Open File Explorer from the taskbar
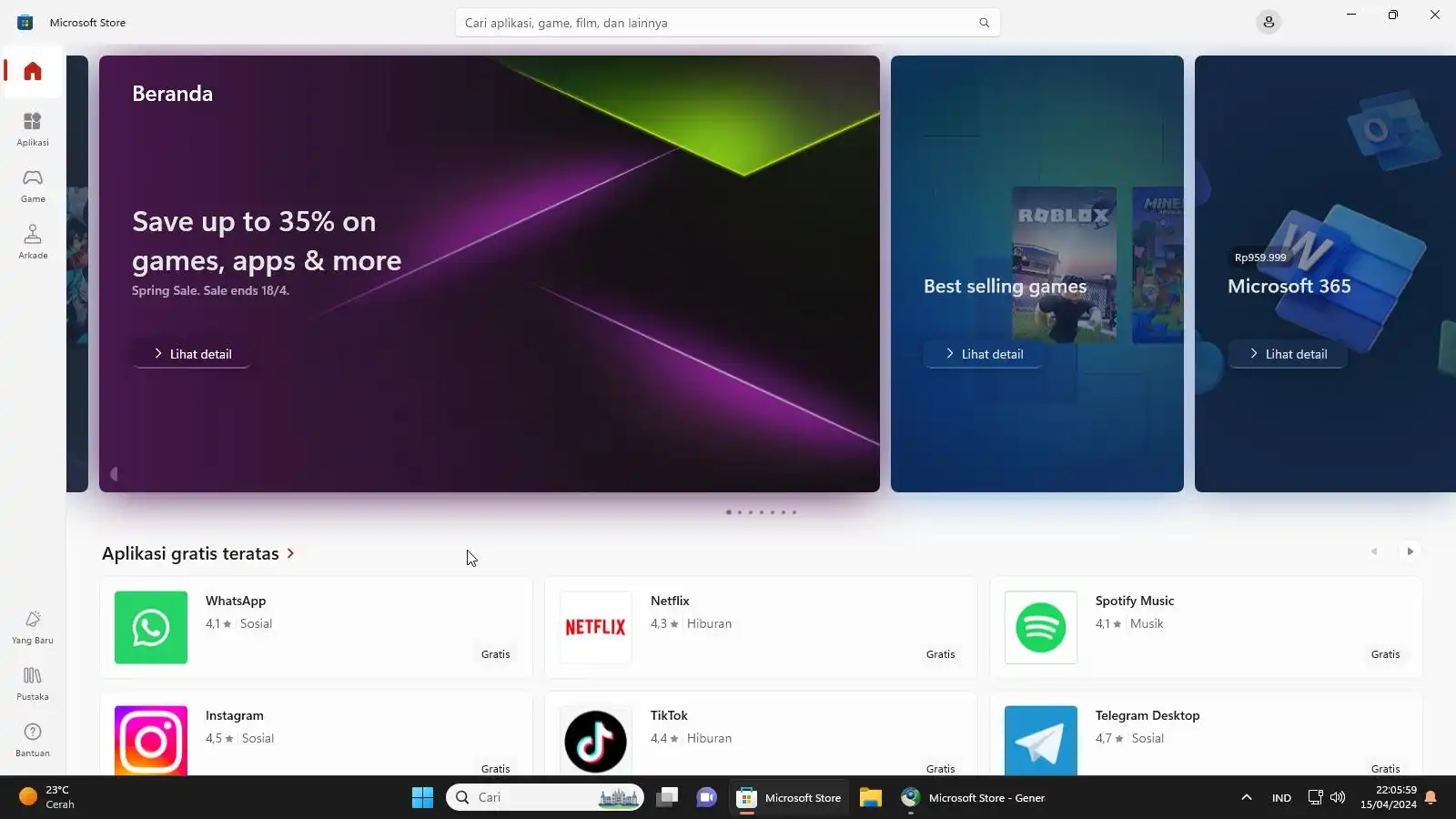The width and height of the screenshot is (1456, 819). tap(871, 798)
